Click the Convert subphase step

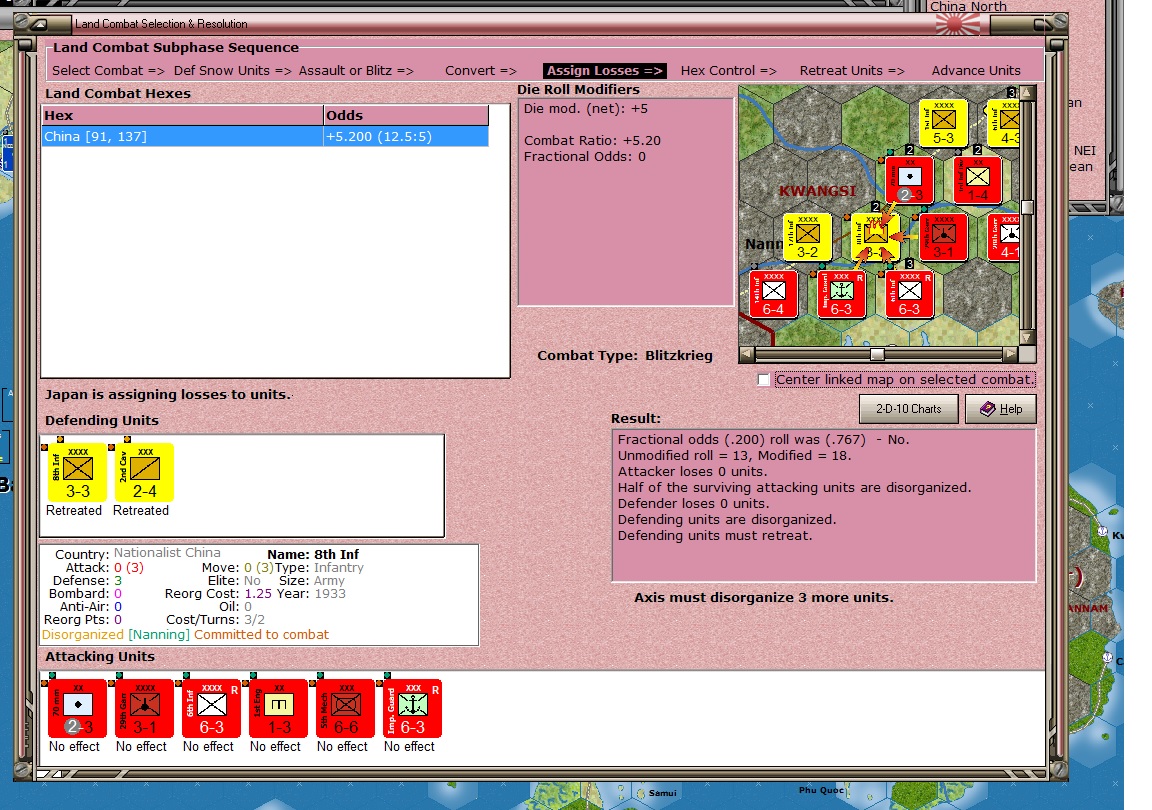(480, 71)
